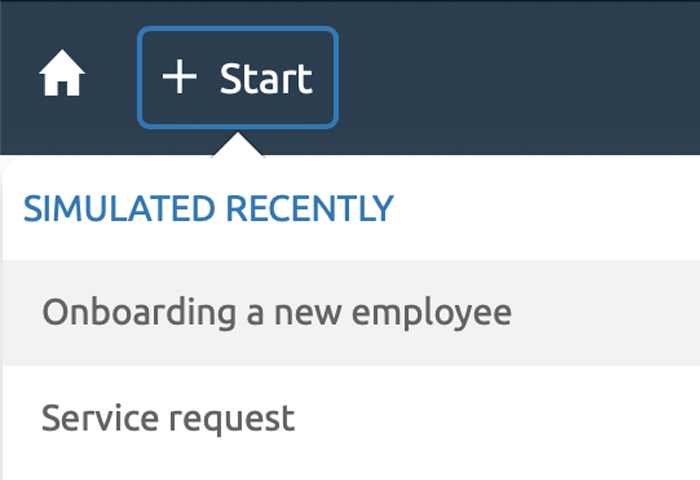This screenshot has width=700, height=480.
Task: Open Service request under Simulated Recently
Action: point(168,417)
